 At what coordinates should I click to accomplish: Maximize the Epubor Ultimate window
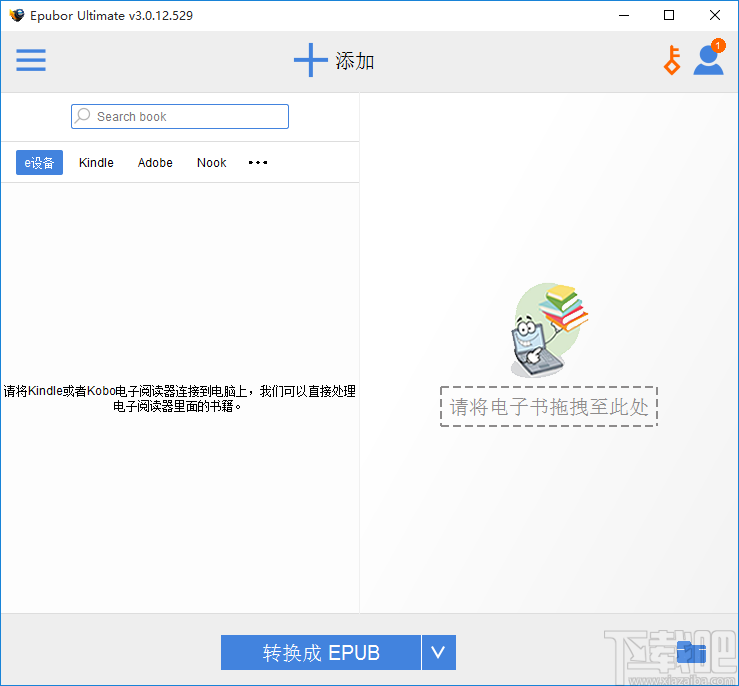pos(669,15)
